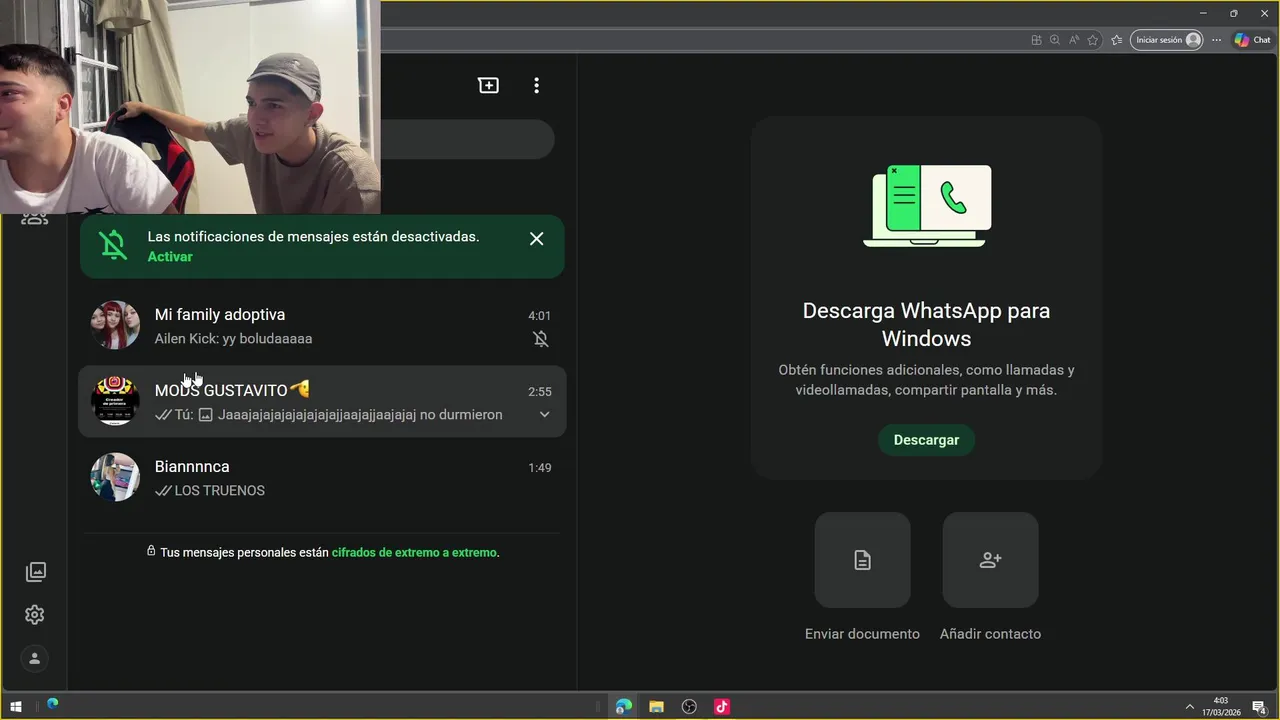Show hidden system tray icons
Image resolution: width=1280 pixels, height=720 pixels.
click(x=1189, y=707)
